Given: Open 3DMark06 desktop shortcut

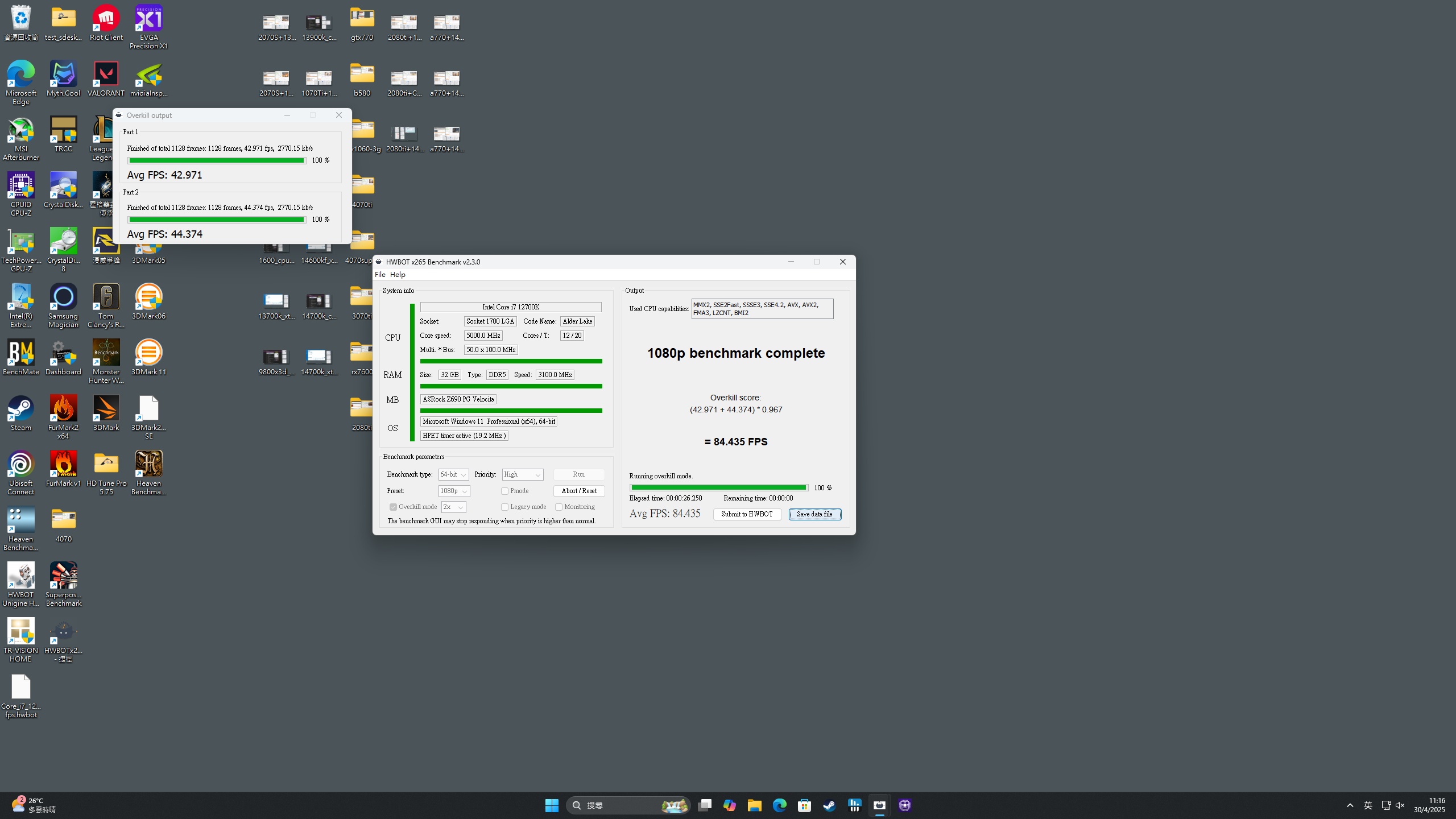Looking at the screenshot, I should coord(148,302).
